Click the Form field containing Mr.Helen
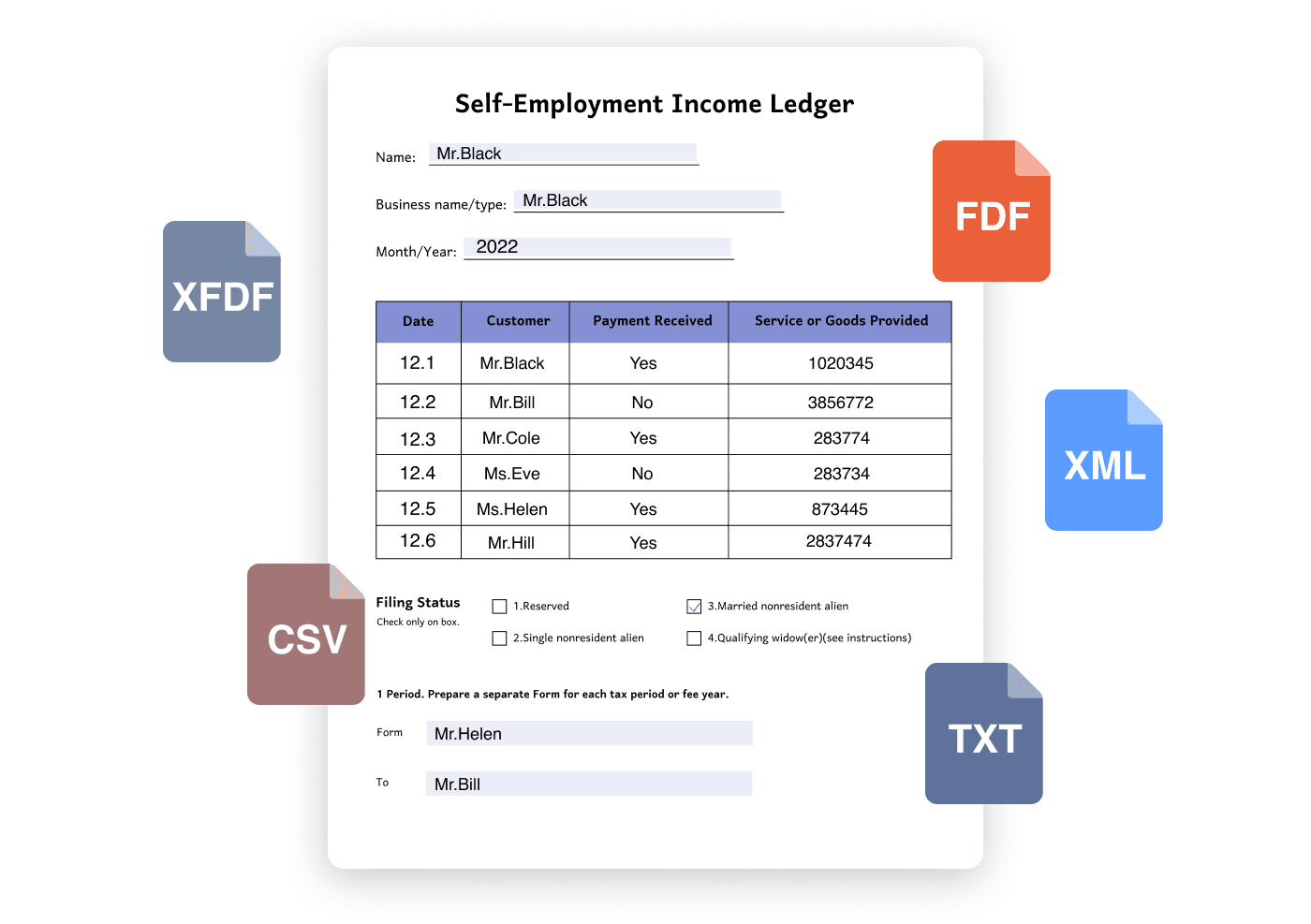The image size is (1311, 924). pyautogui.click(x=589, y=734)
